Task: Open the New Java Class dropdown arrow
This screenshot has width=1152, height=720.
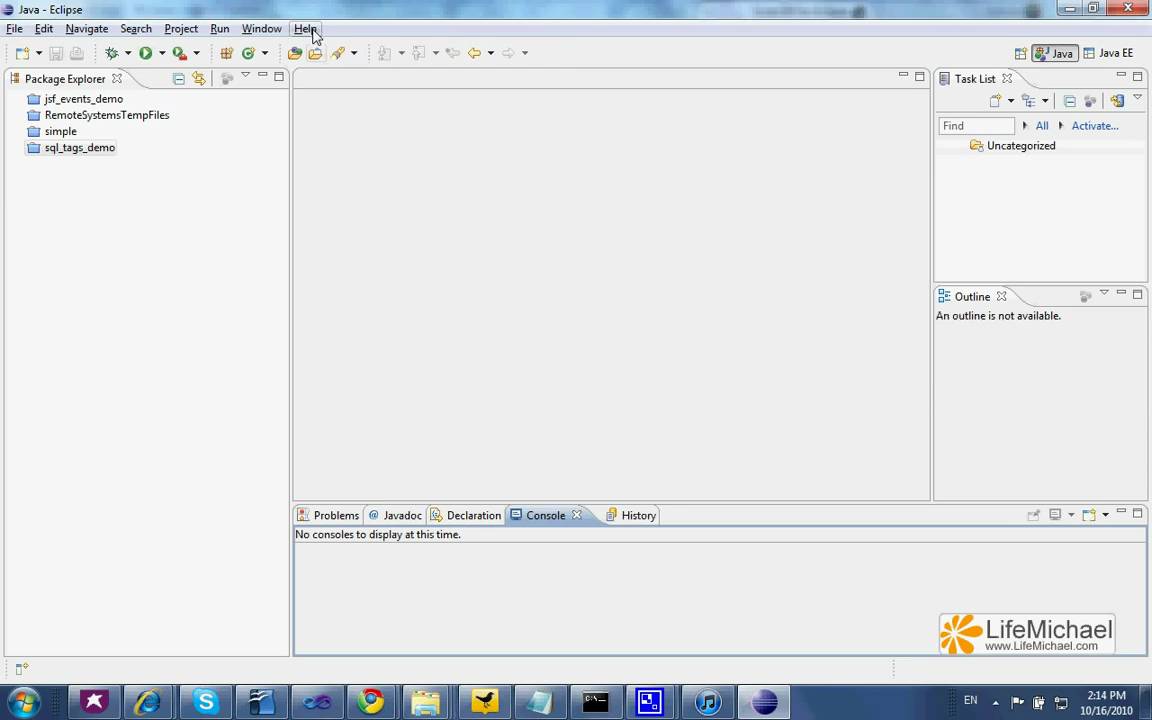Action: pyautogui.click(x=264, y=53)
